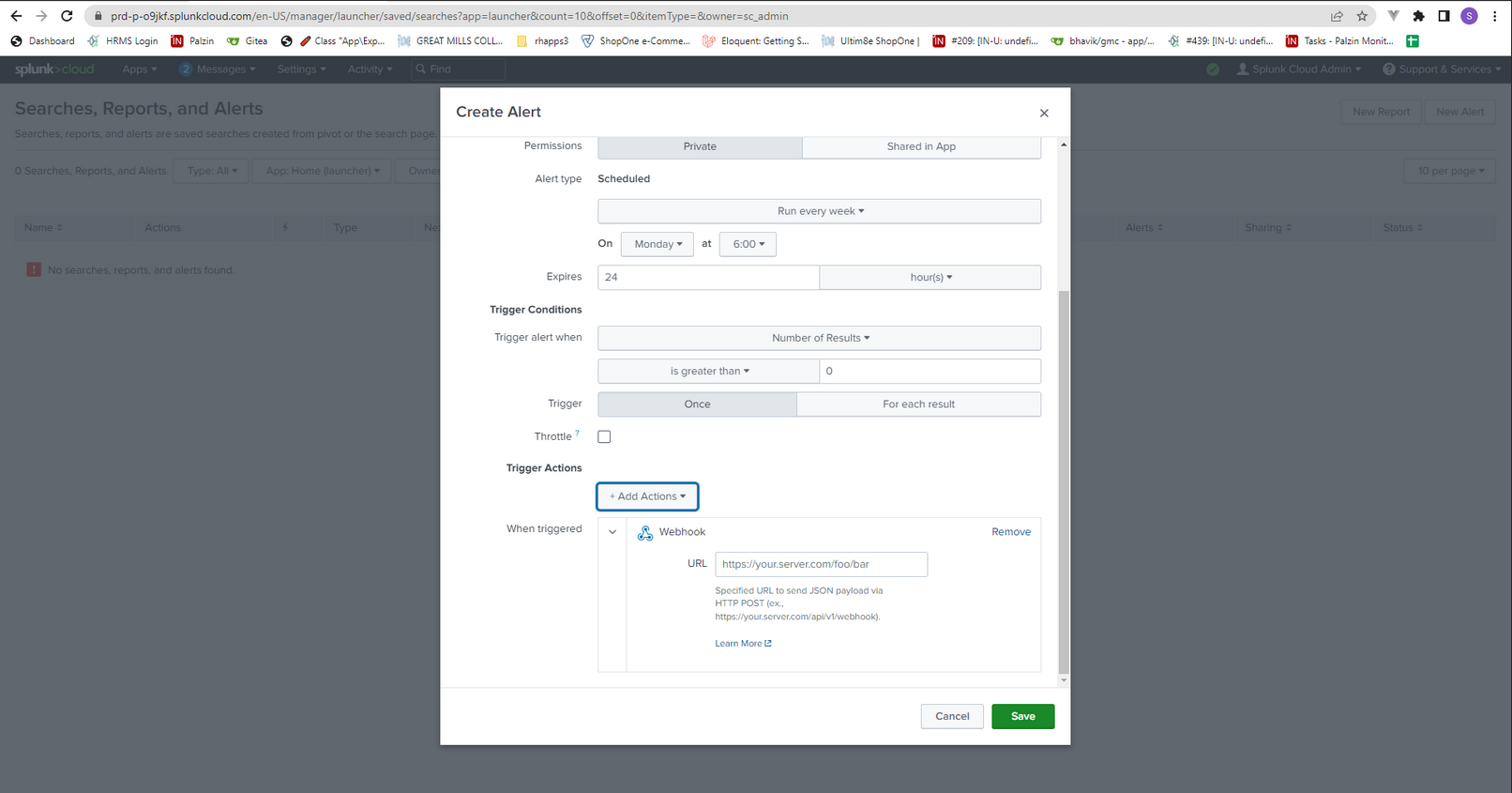Screen dimensions: 1512x793
Task: View site info via the lock icon
Action: click(98, 16)
